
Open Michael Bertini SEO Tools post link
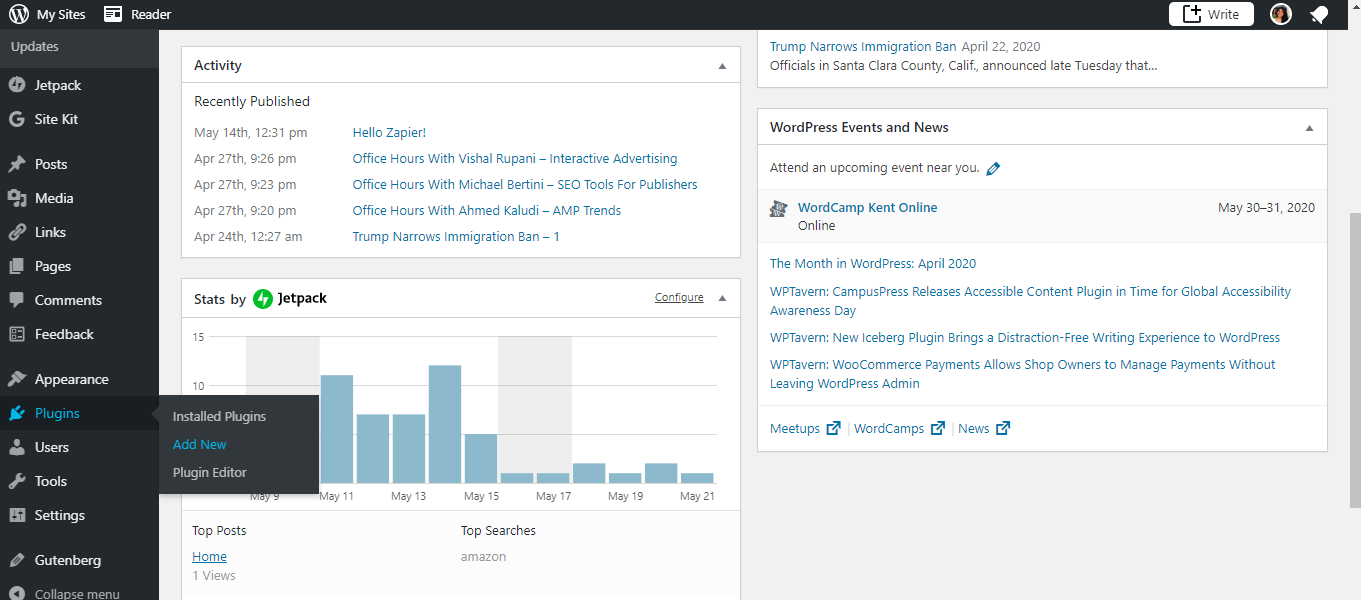(x=525, y=184)
